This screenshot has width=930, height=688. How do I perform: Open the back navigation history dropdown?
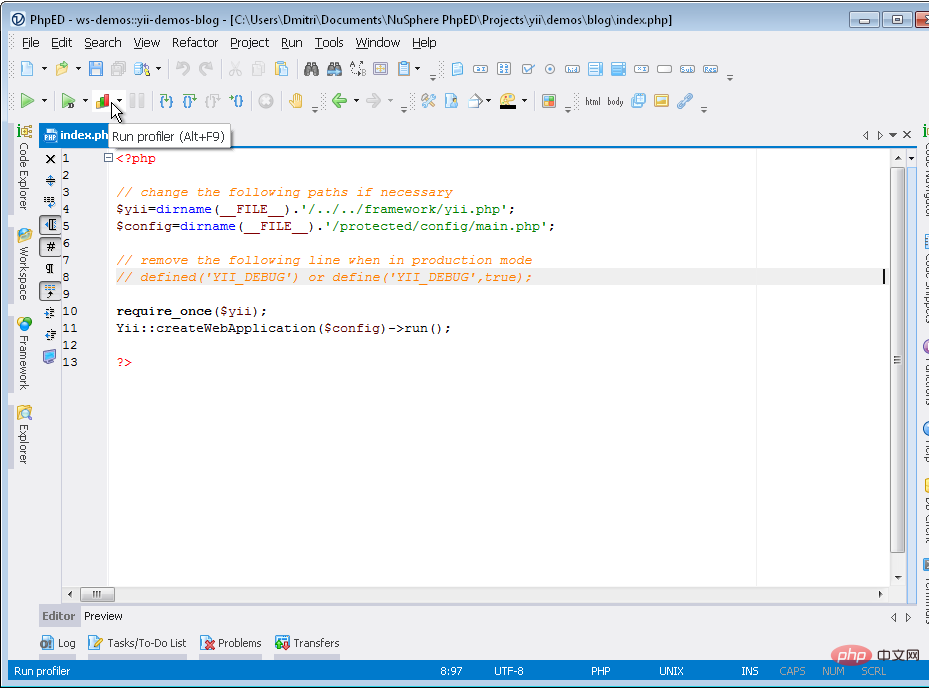(x=356, y=101)
